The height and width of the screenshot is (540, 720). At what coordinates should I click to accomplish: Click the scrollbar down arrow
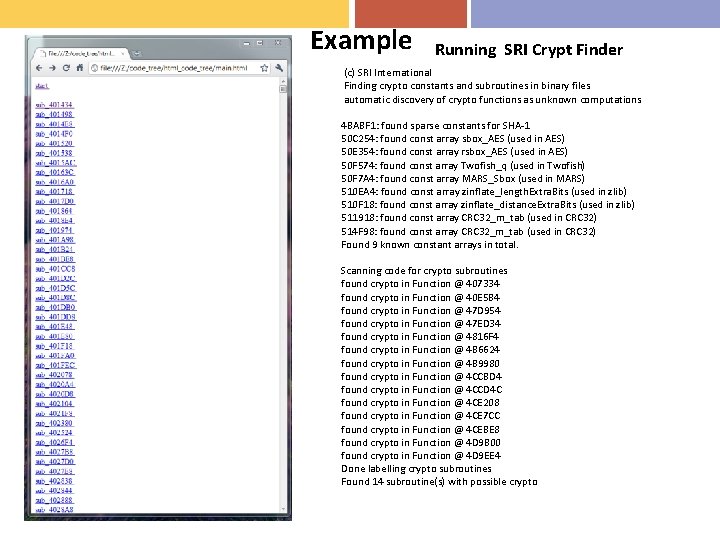pyautogui.click(x=283, y=509)
